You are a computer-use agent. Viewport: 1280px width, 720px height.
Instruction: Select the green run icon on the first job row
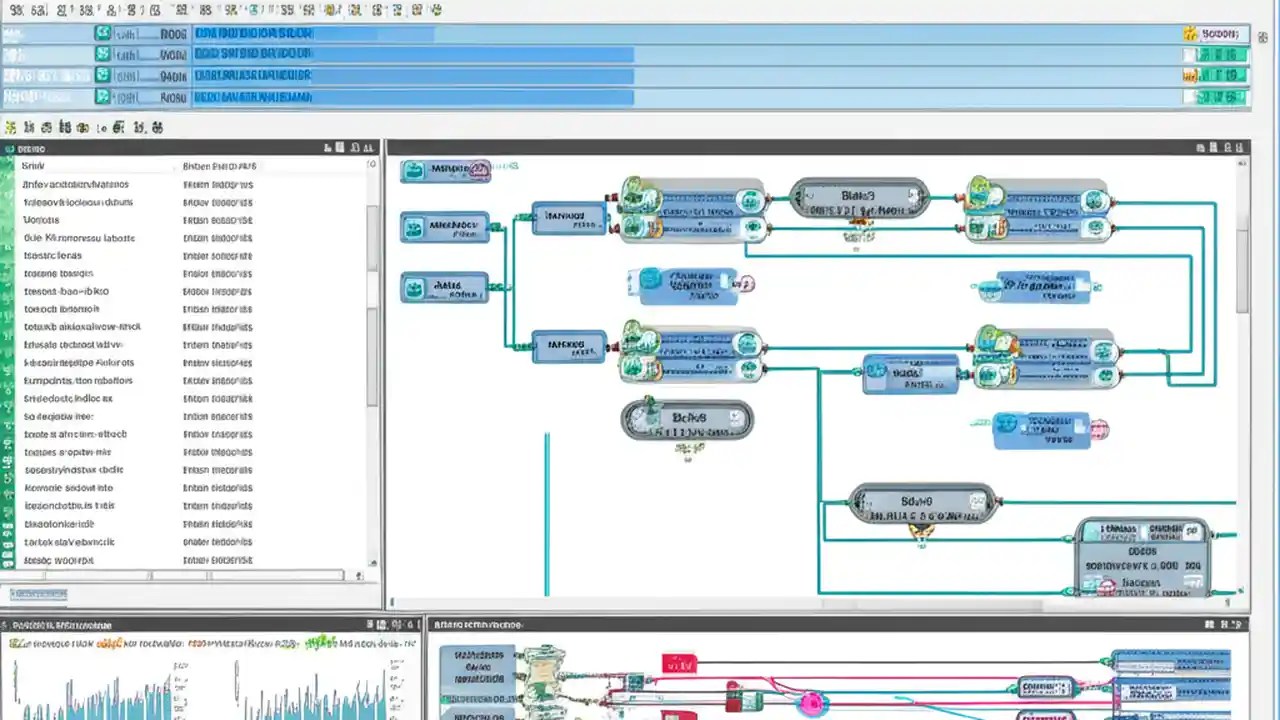click(103, 33)
